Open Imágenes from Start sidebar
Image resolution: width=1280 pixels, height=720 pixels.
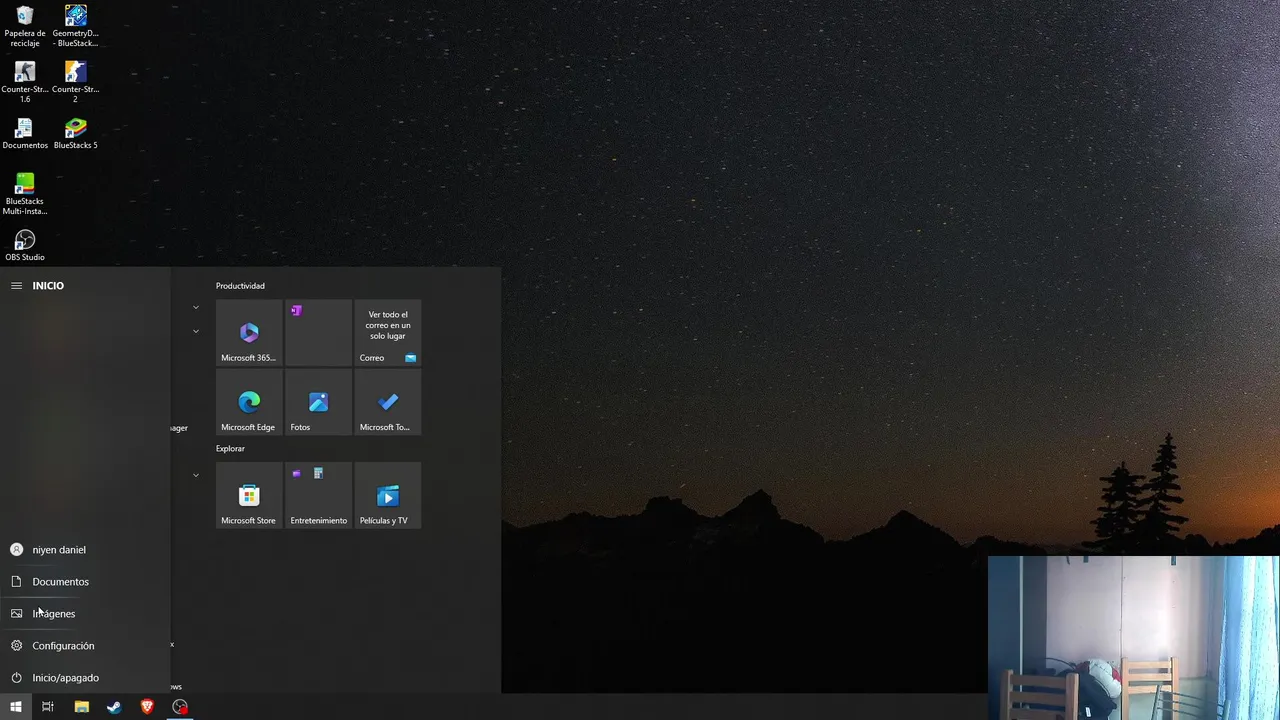tap(85, 614)
